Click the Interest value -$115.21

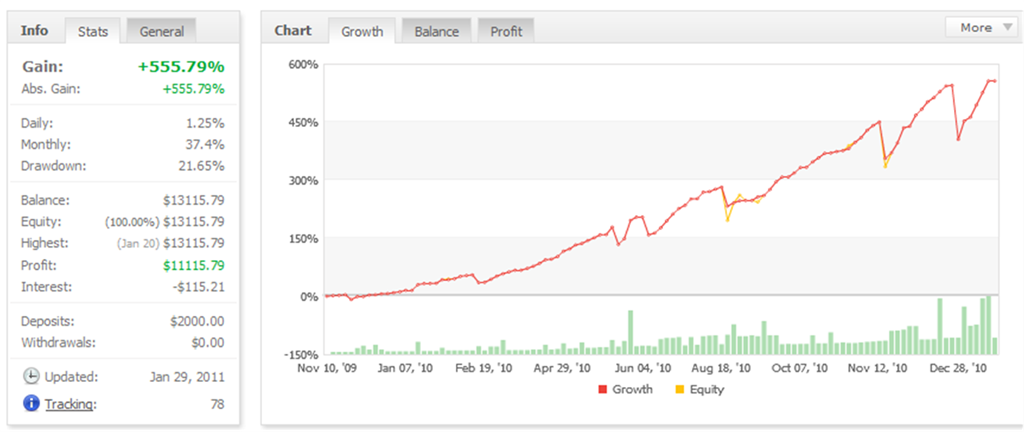pos(199,286)
